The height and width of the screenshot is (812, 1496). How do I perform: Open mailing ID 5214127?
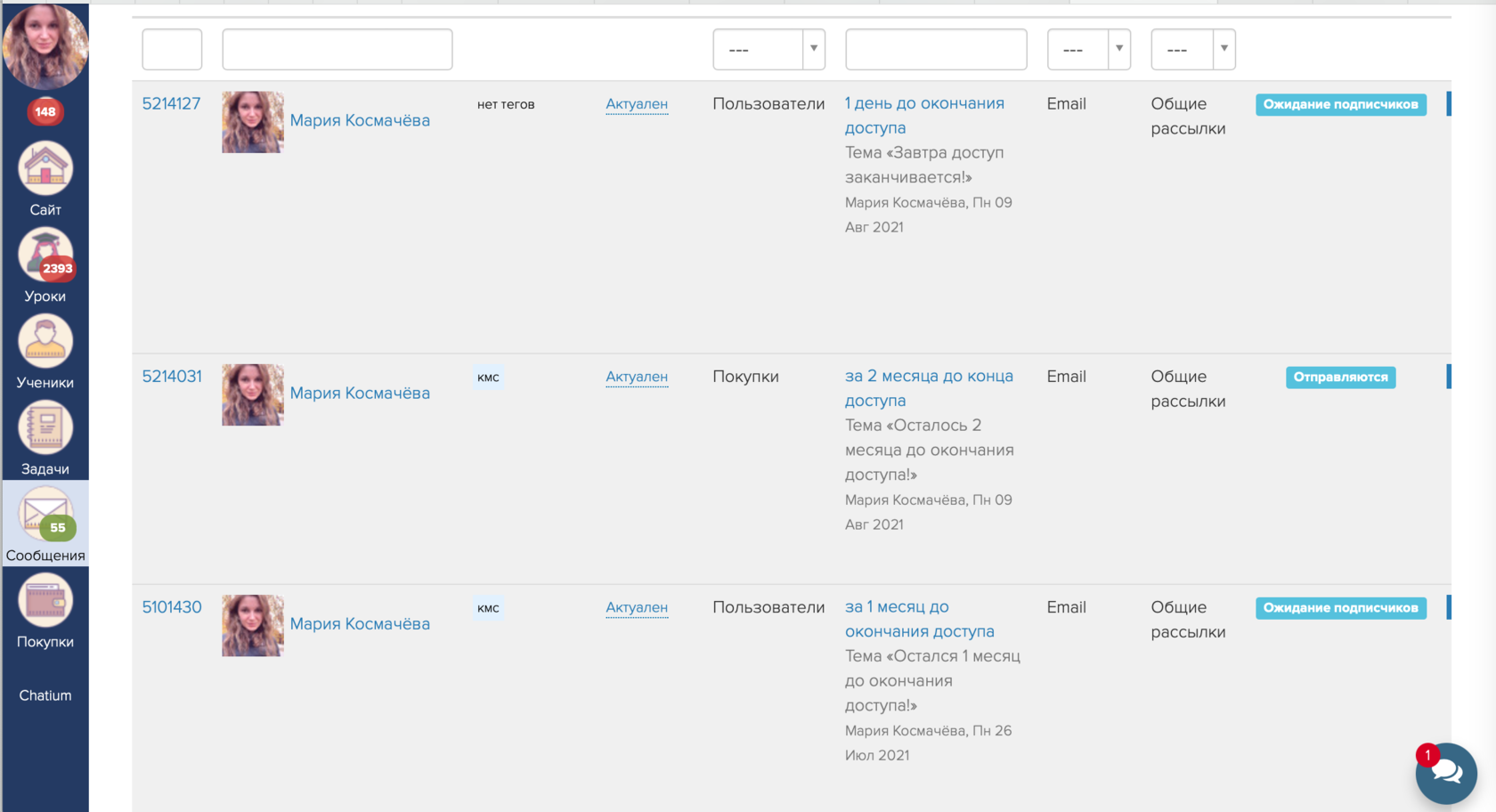pos(171,104)
